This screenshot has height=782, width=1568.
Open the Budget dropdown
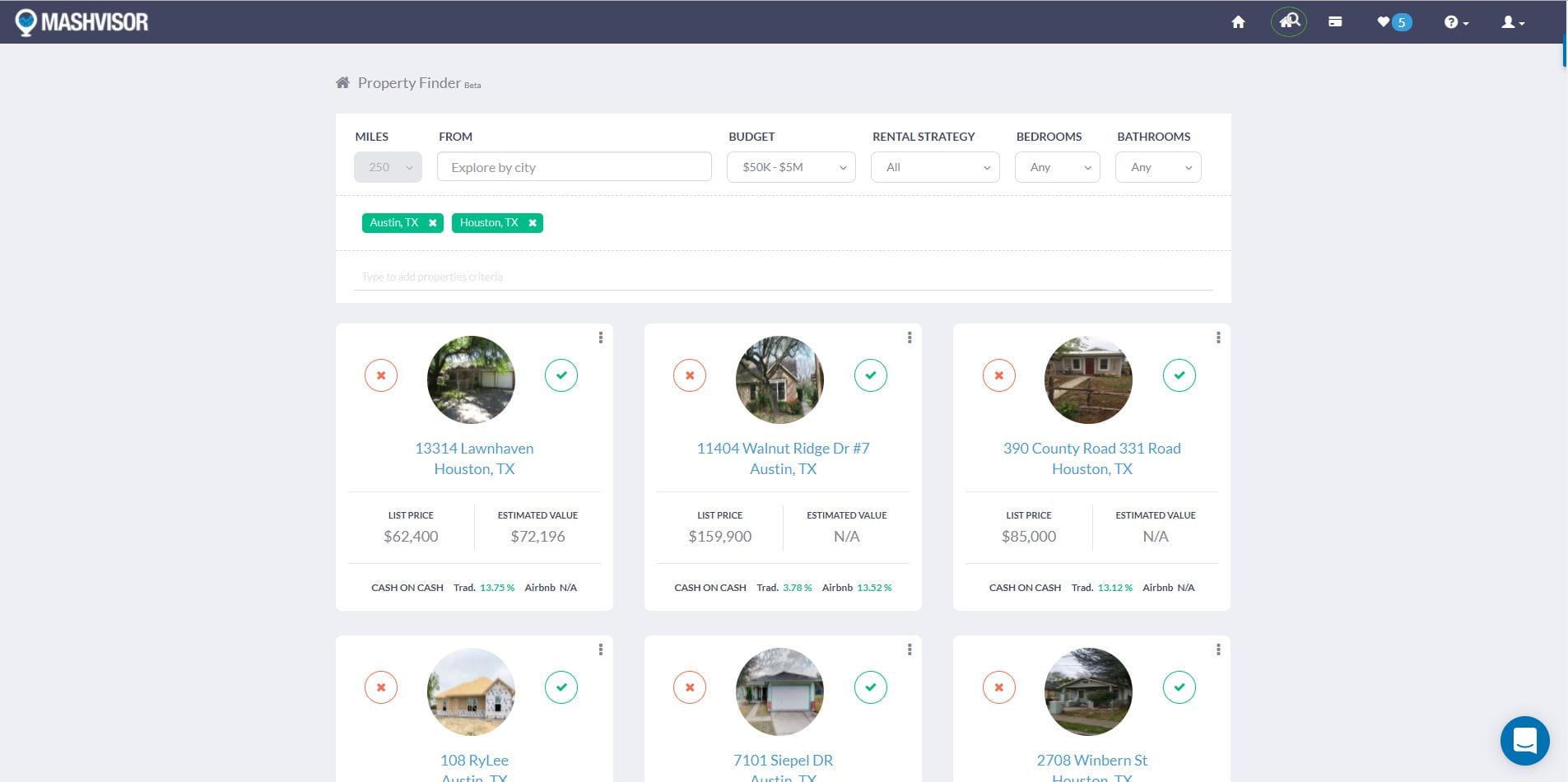click(x=789, y=166)
